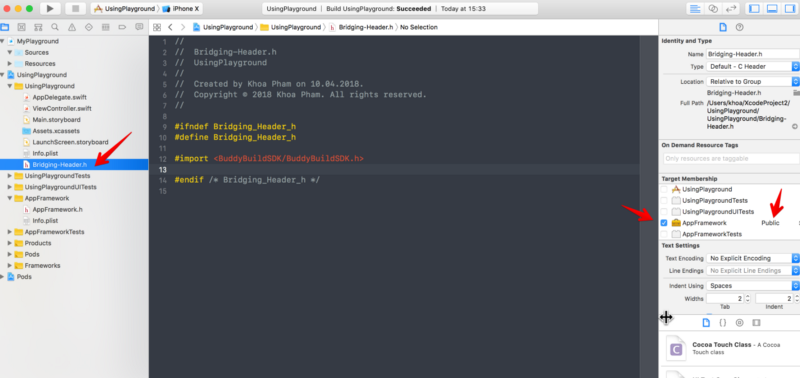800x378 pixels.
Task: Open the Report navigator speech bubble icon
Action: coord(139,27)
